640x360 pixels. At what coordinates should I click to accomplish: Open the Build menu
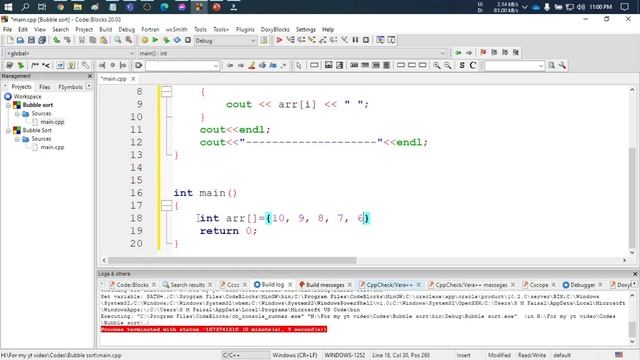click(x=105, y=29)
